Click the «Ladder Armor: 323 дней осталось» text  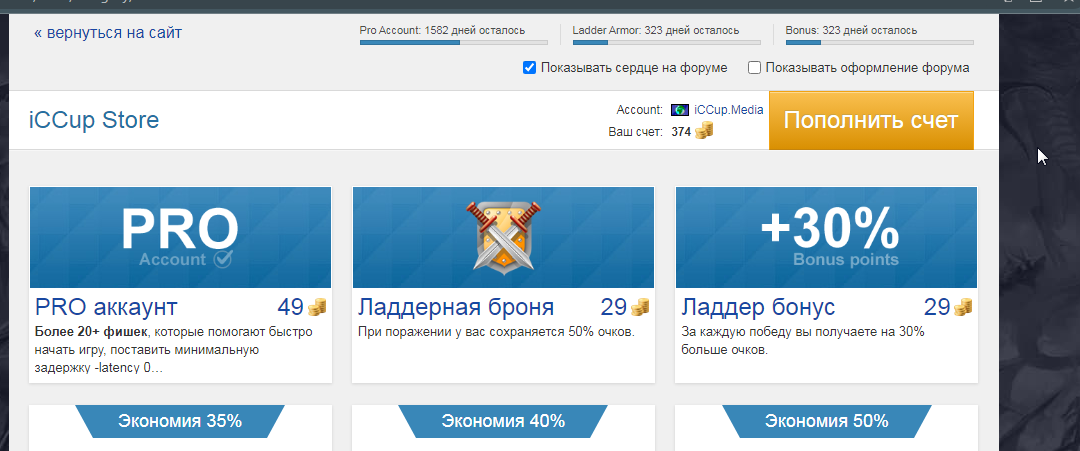[x=656, y=30]
